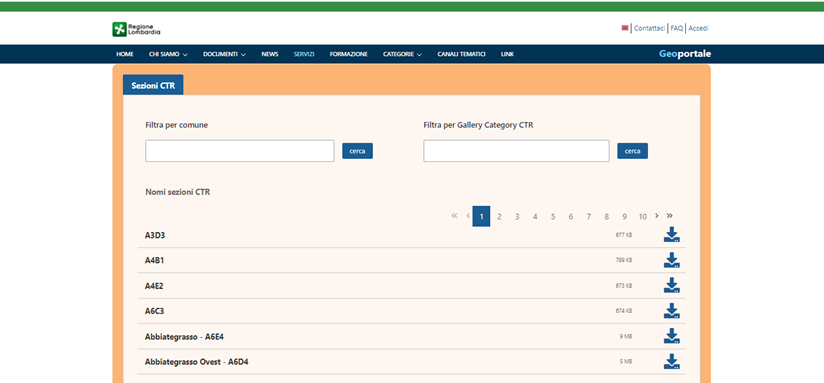824x383 pixels.
Task: Click cerca next to Filtra per comune
Action: click(x=357, y=151)
